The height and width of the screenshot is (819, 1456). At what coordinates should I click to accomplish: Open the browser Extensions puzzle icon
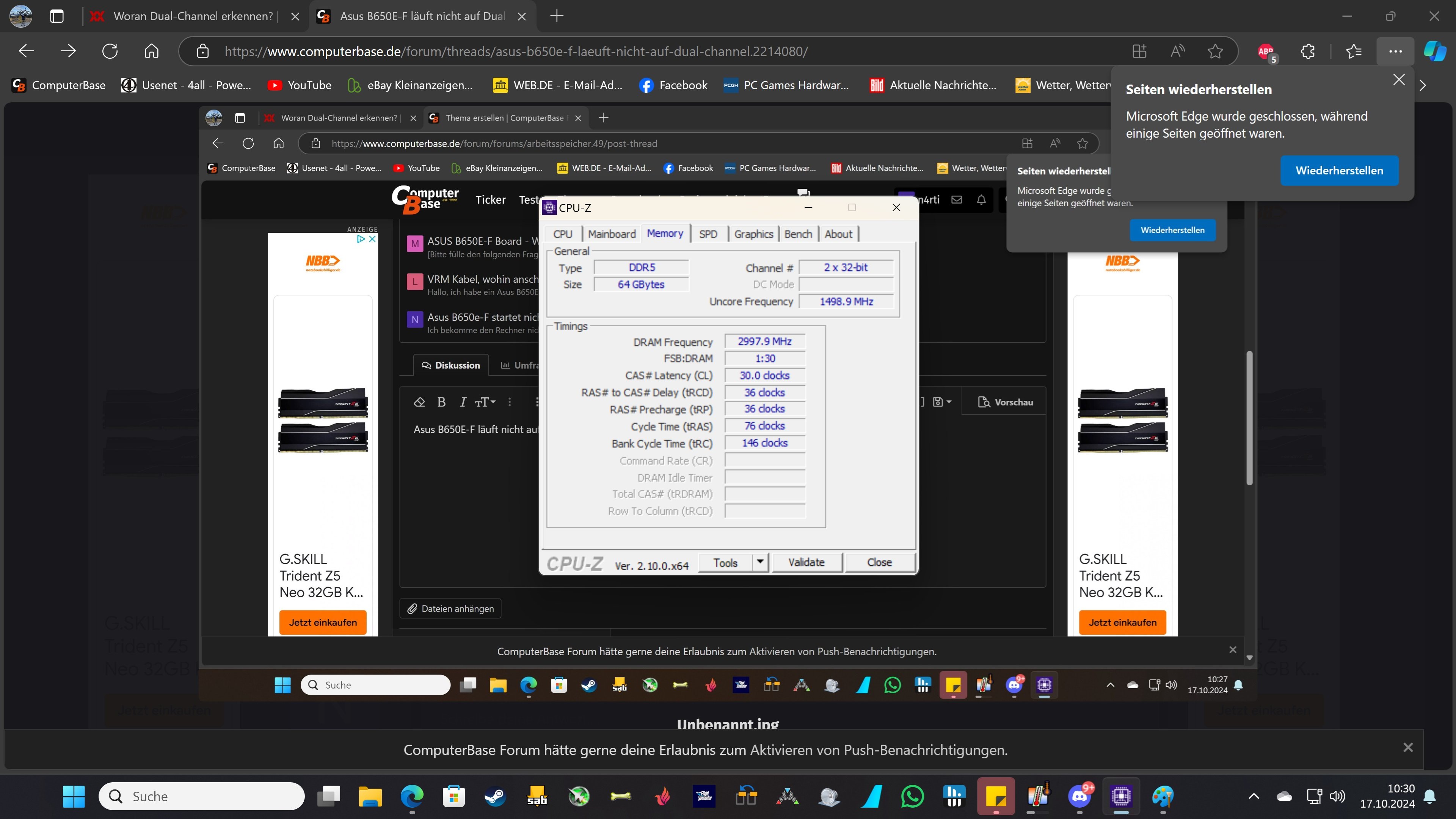pos(1308,52)
